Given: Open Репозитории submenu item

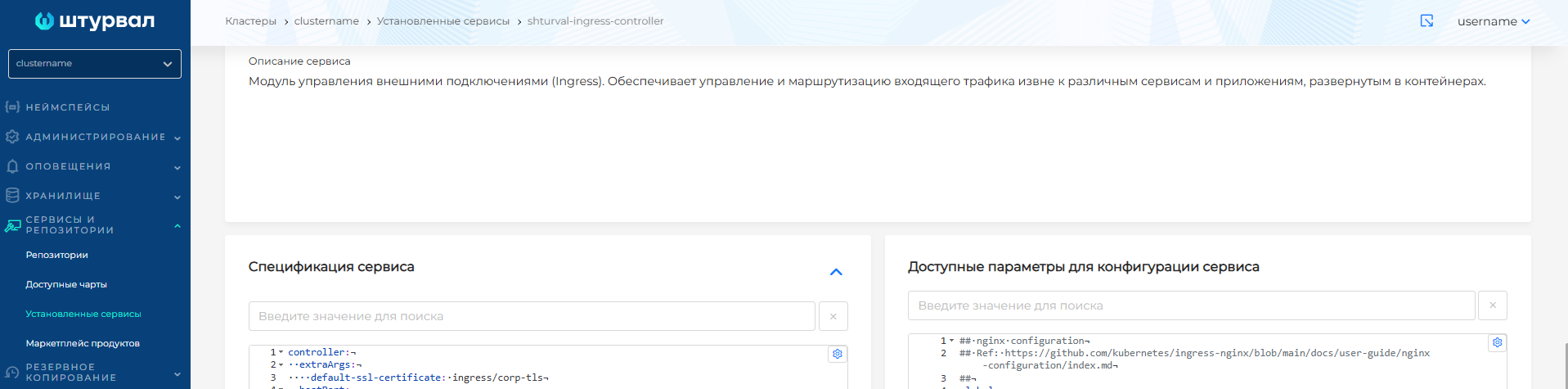Looking at the screenshot, I should [x=56, y=255].
